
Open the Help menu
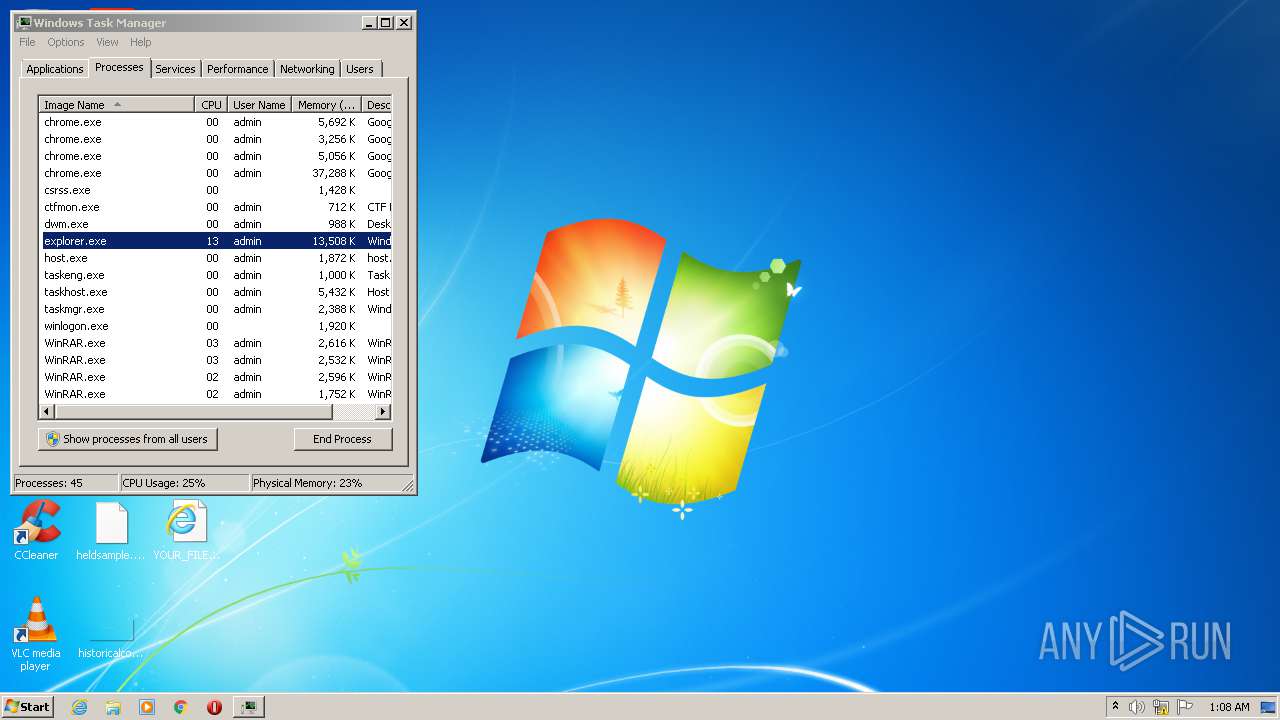pos(141,42)
